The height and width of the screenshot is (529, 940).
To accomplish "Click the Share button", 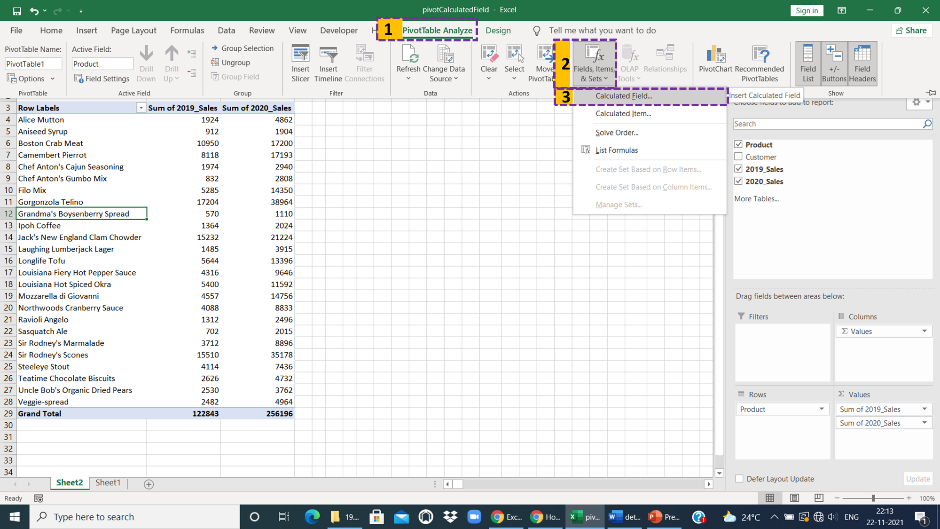I will pyautogui.click(x=910, y=31).
